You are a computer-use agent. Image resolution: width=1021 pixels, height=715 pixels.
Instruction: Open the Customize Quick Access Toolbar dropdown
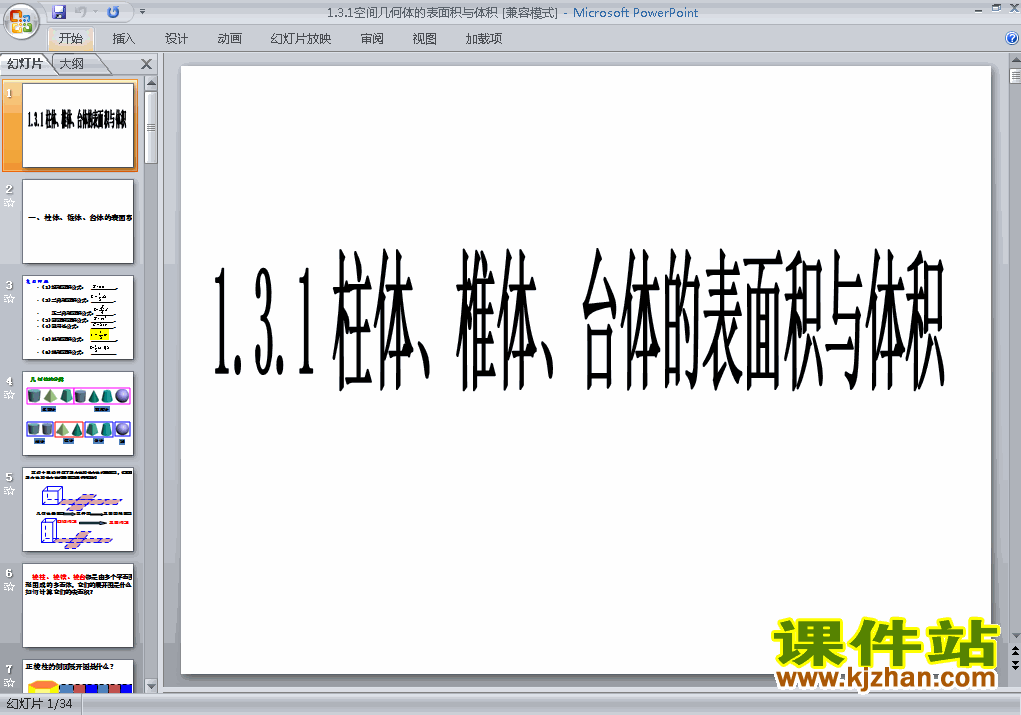[x=143, y=12]
